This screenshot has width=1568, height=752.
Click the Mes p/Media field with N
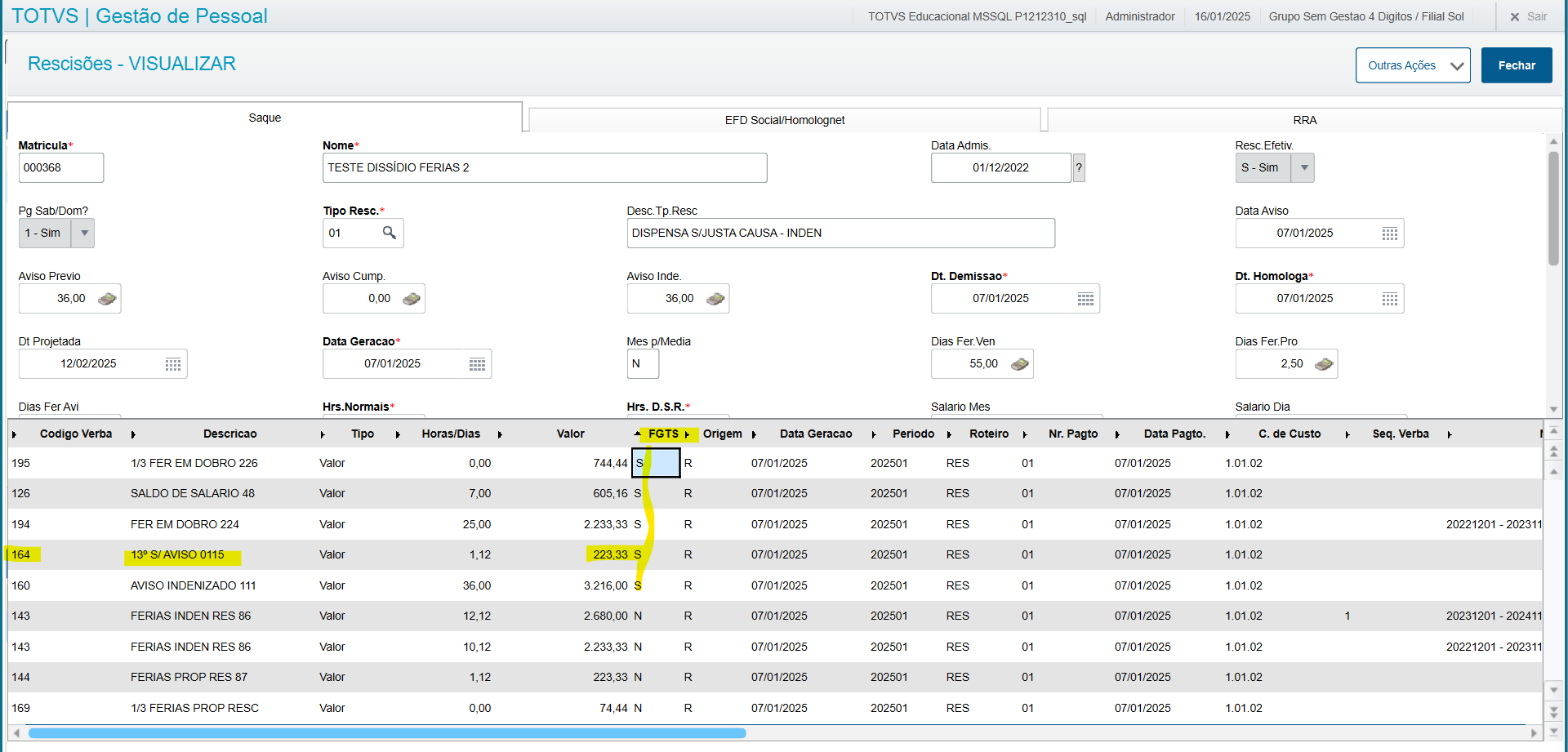pos(643,364)
